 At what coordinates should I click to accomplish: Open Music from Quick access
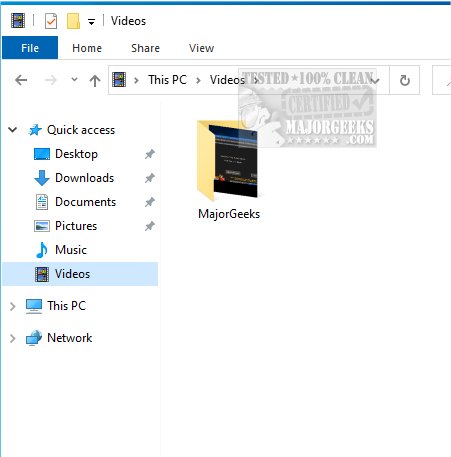coord(71,250)
